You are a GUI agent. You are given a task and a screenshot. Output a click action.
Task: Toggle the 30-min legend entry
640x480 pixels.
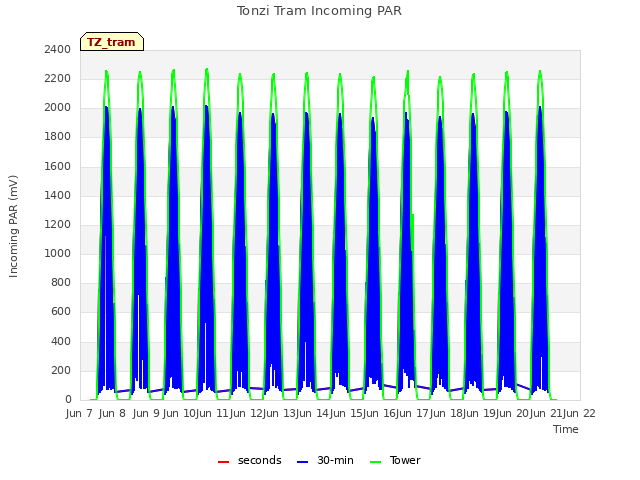pos(325,460)
